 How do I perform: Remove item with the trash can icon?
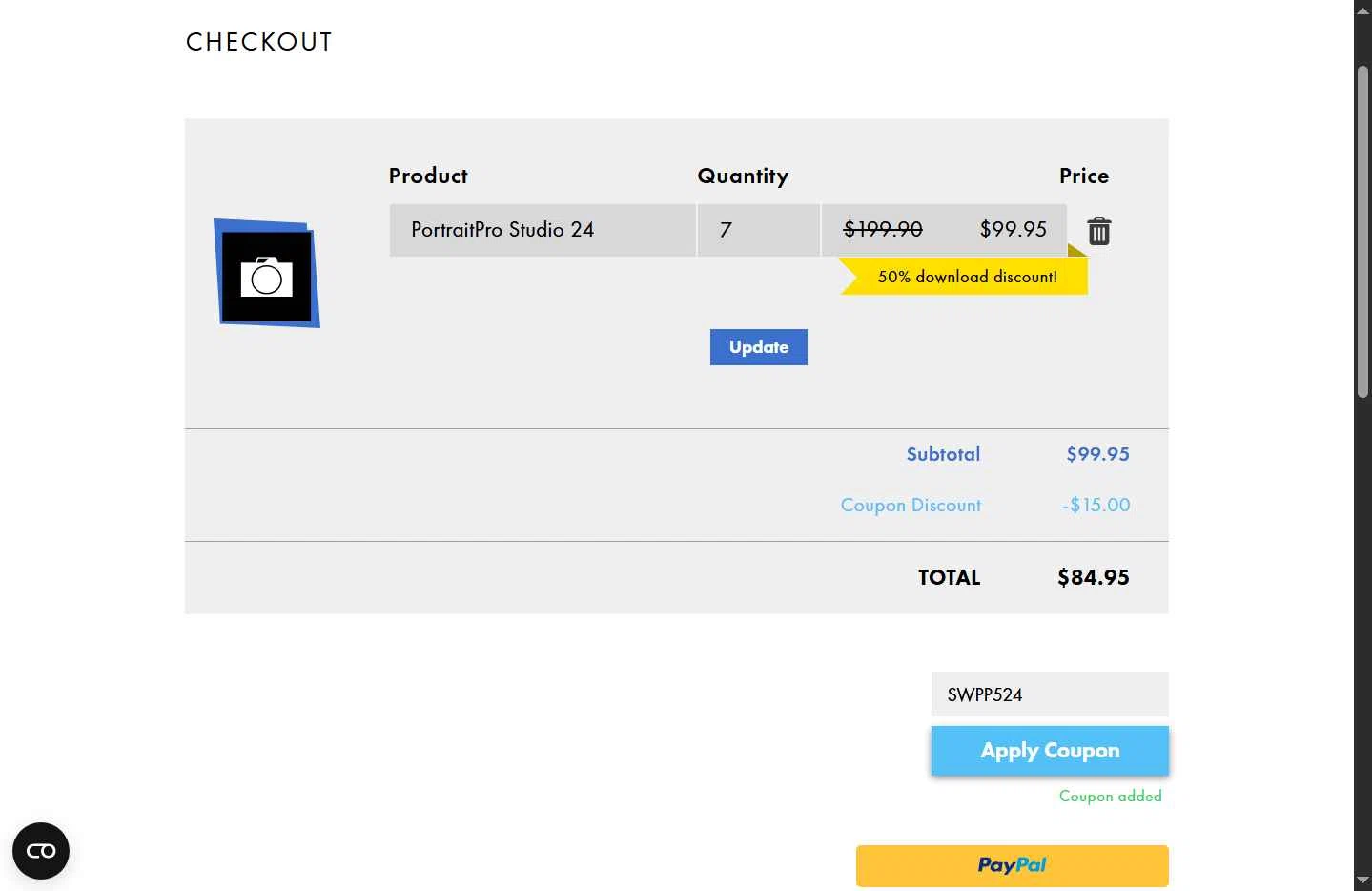tap(1098, 231)
